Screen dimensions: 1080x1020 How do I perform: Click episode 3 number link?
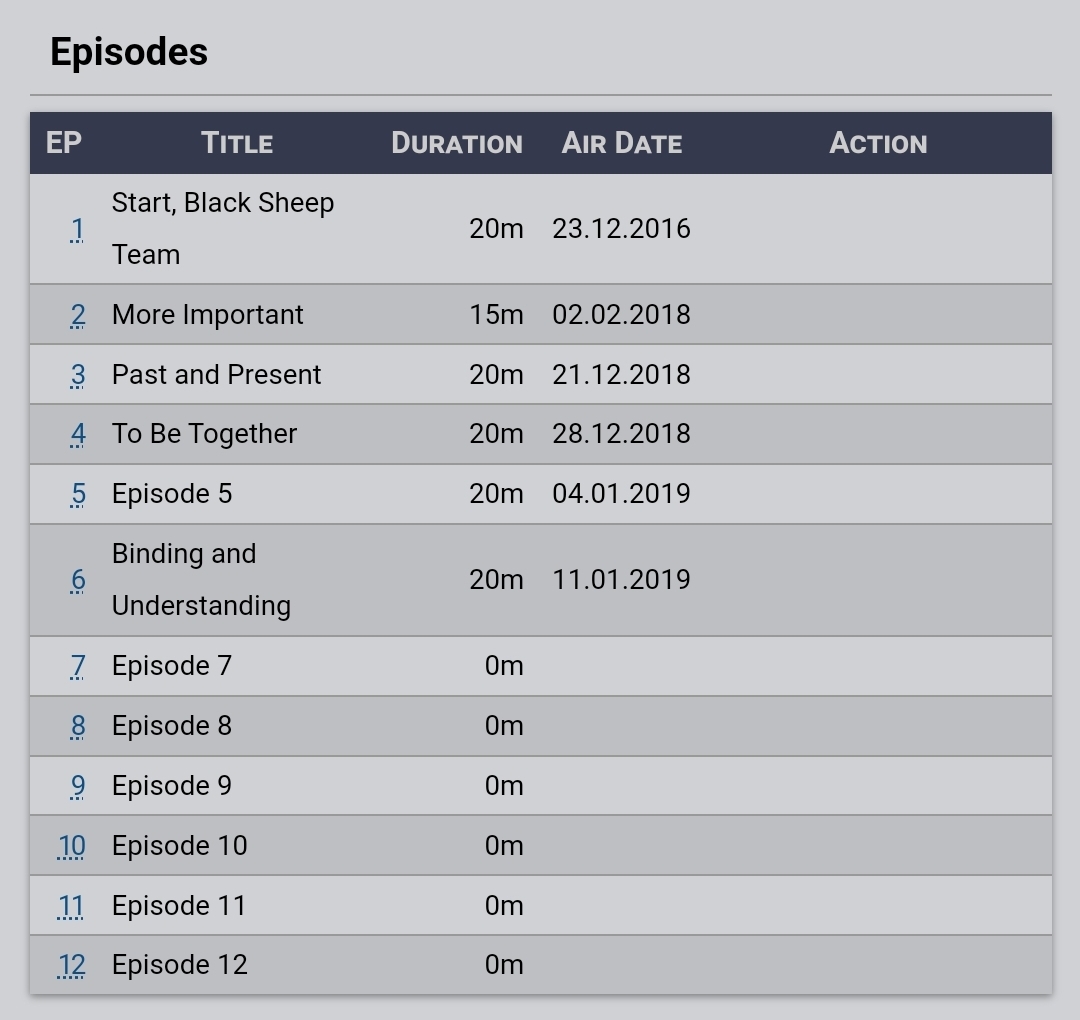tap(77, 375)
